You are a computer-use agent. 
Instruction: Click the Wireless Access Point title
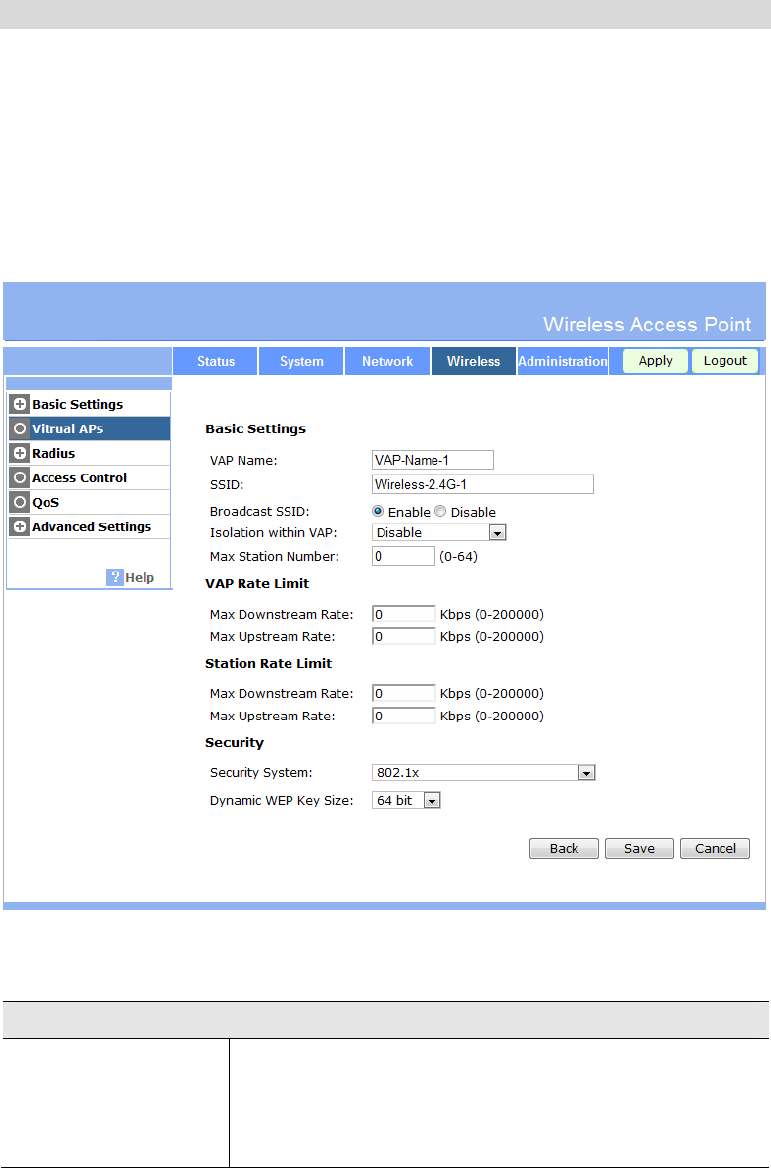647,325
